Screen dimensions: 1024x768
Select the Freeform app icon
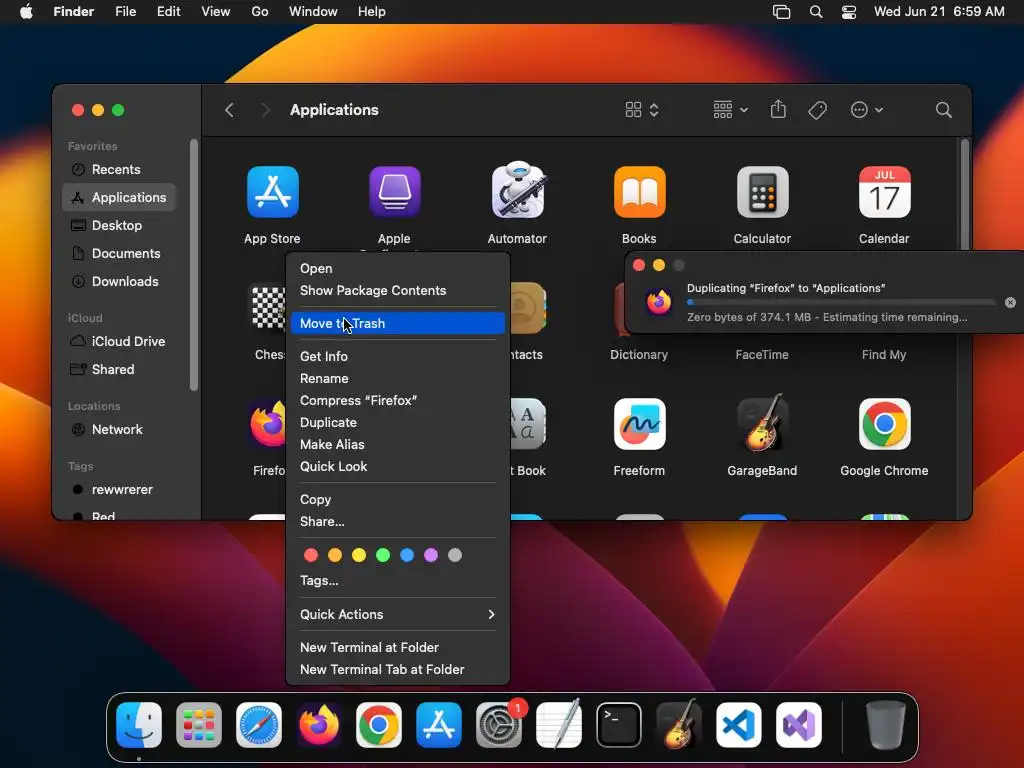(x=639, y=424)
